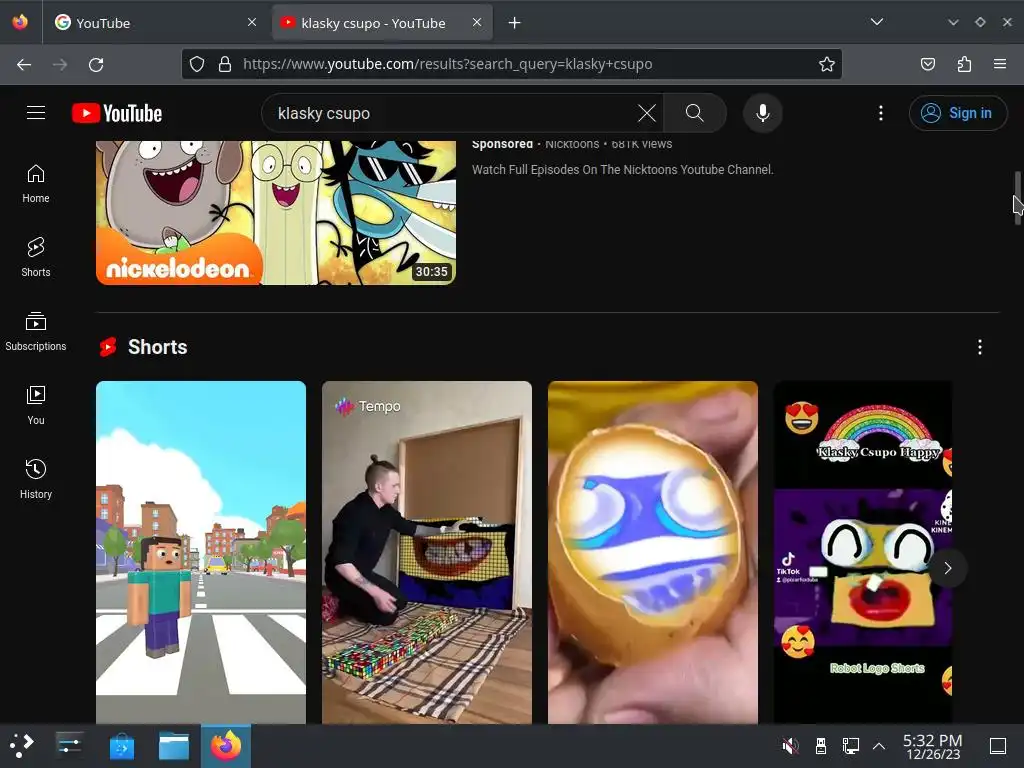Open the Klasky Csupo Happy Short

point(863,552)
